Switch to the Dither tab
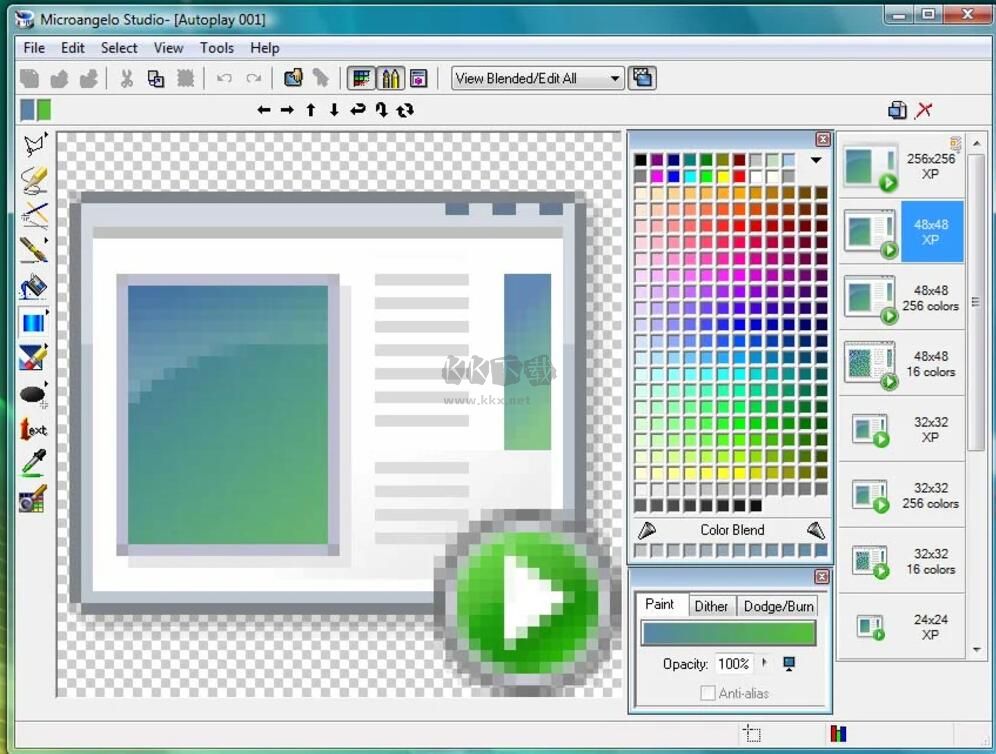This screenshot has height=754, width=996. point(711,606)
